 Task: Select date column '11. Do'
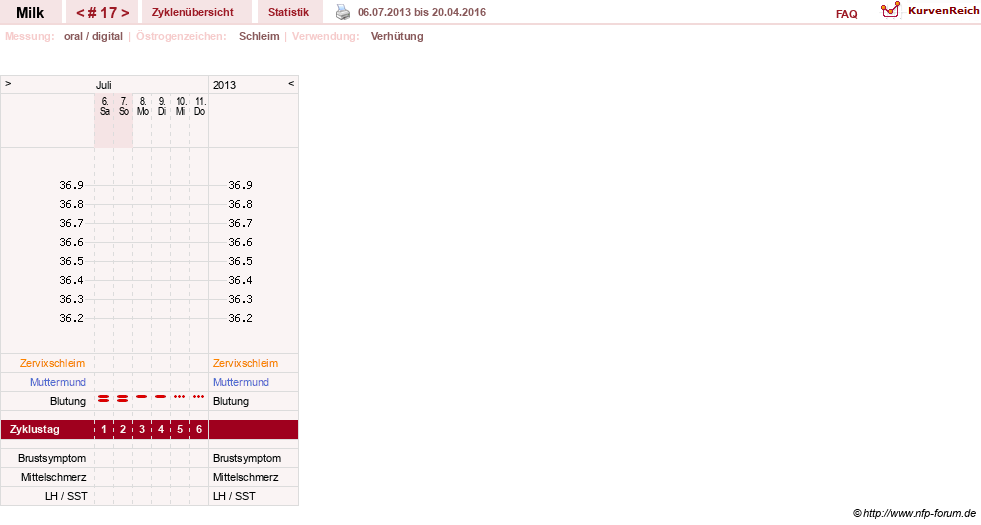[x=200, y=106]
